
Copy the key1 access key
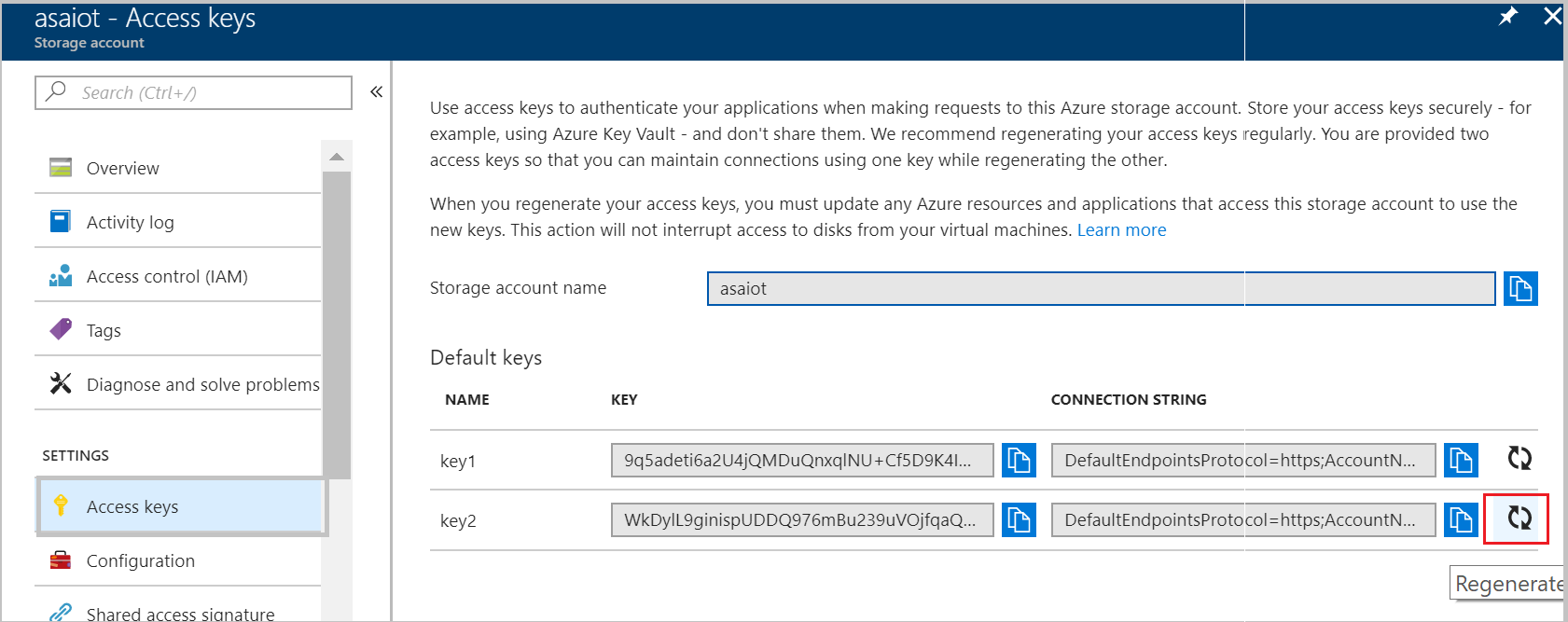(1019, 460)
